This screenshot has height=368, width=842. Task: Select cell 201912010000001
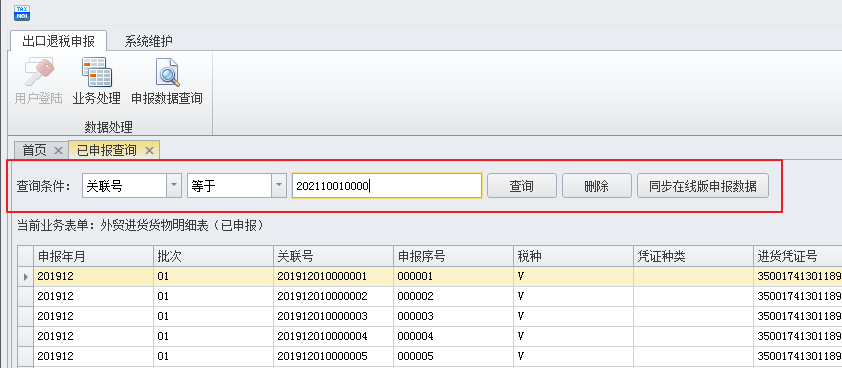pos(333,277)
